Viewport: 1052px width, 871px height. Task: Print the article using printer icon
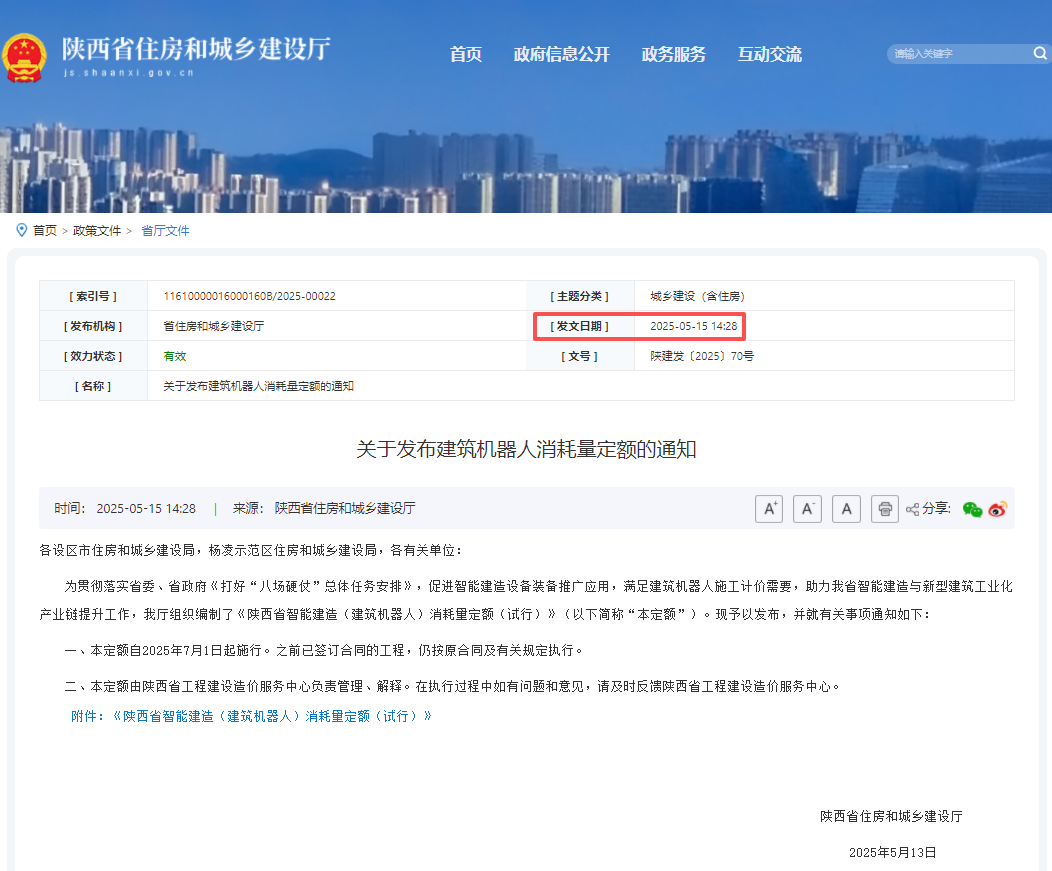click(884, 509)
